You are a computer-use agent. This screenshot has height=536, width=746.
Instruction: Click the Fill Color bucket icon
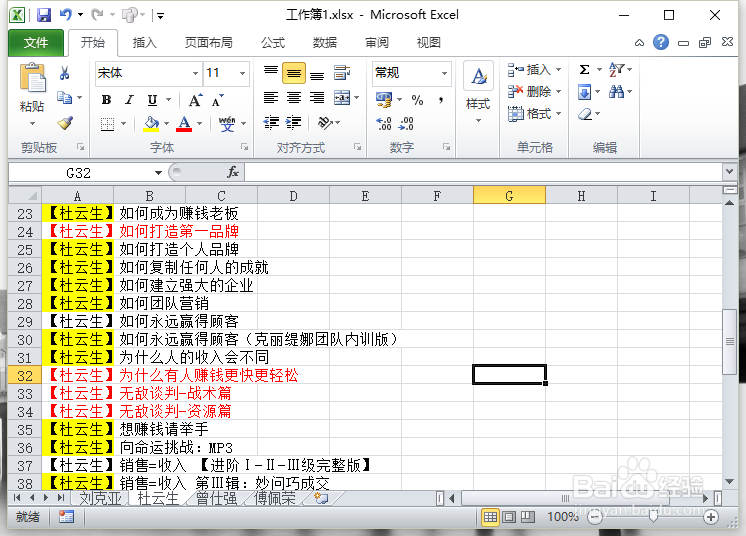pyautogui.click(x=151, y=124)
